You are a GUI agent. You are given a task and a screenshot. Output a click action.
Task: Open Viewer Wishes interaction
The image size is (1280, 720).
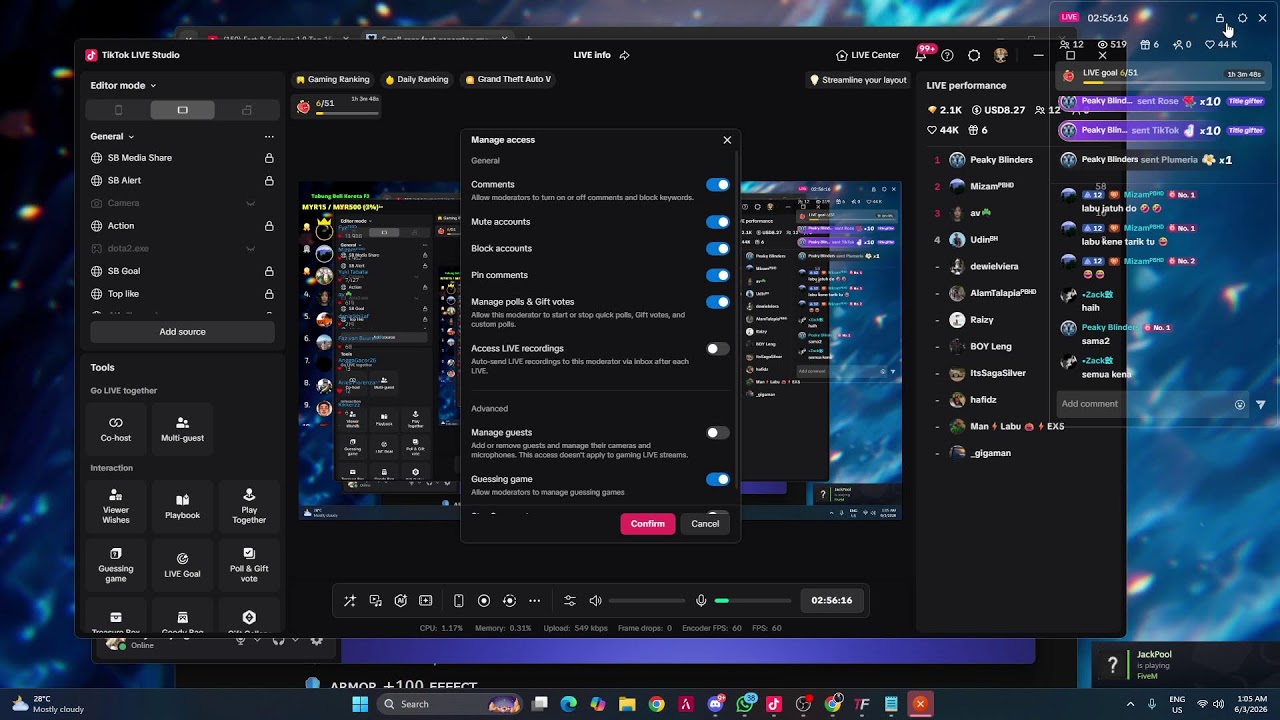[116, 506]
